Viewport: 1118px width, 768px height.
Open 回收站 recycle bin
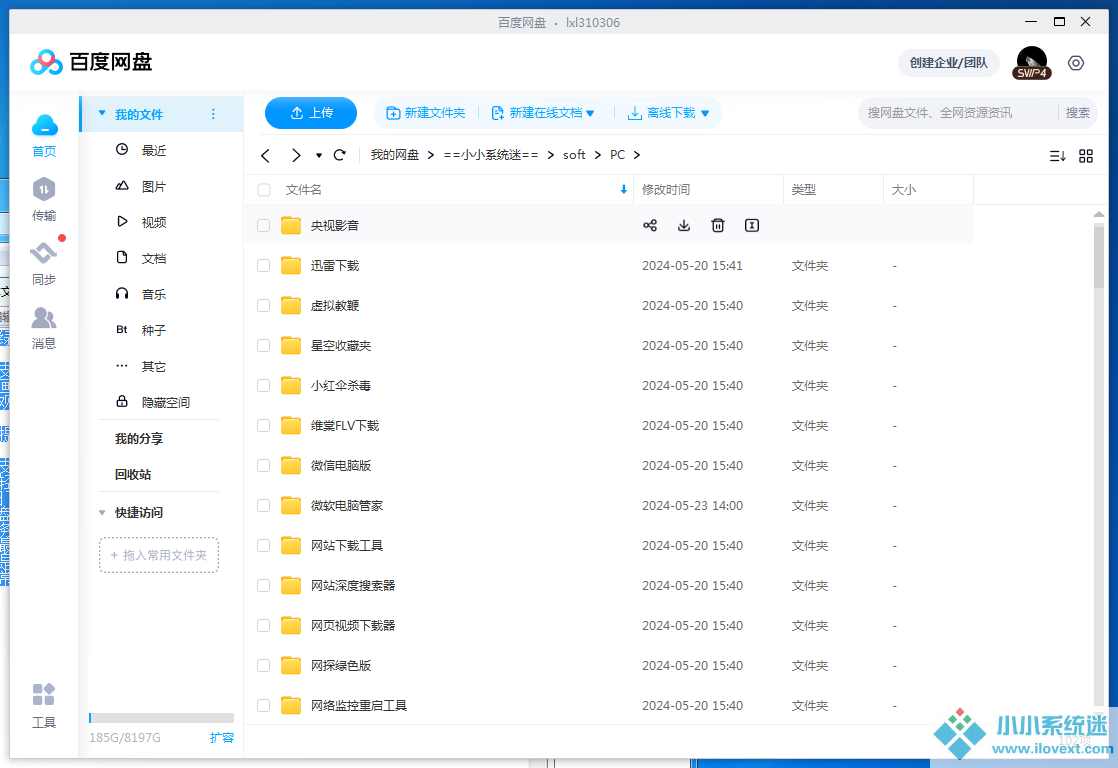[x=133, y=474]
